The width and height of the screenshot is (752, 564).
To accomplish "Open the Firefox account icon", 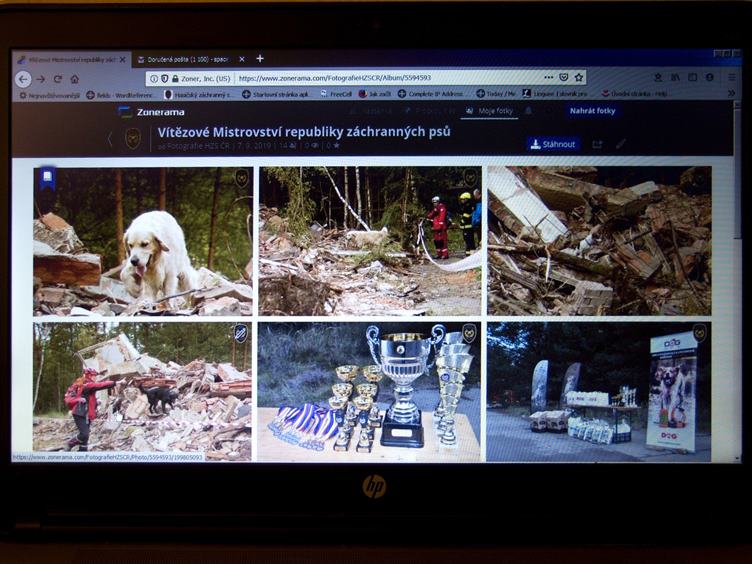I will 710,77.
